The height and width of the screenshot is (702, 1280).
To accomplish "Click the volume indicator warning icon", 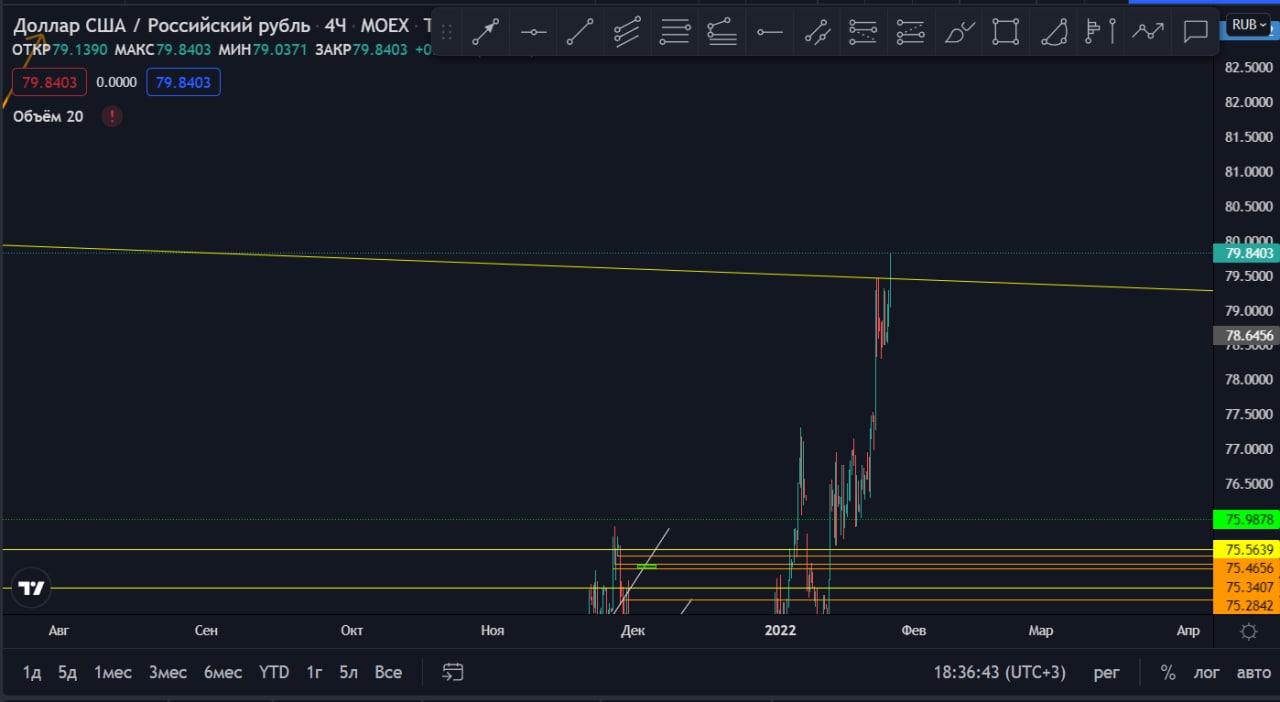I will [112, 116].
